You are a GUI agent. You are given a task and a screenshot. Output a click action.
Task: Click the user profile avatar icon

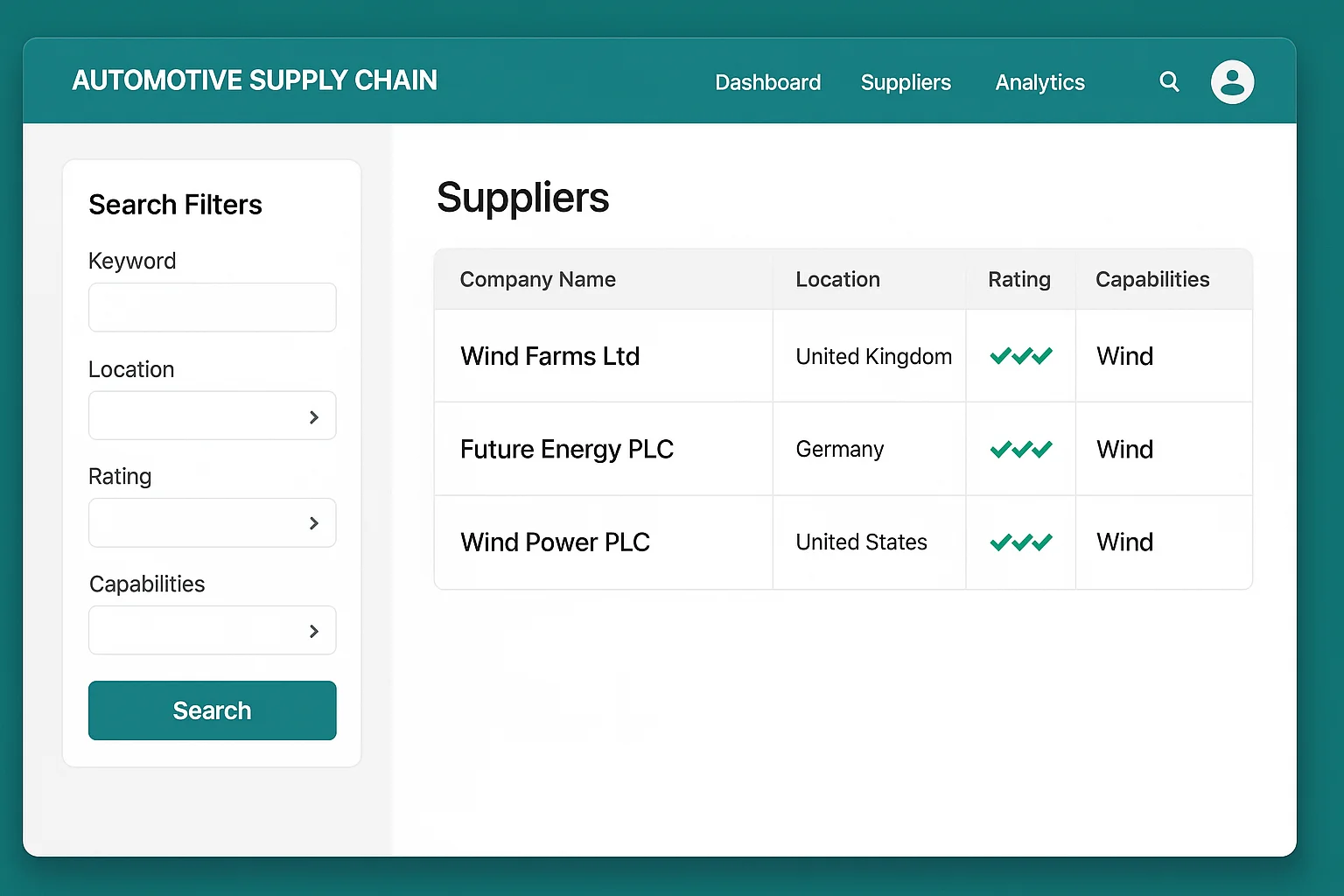pyautogui.click(x=1232, y=81)
